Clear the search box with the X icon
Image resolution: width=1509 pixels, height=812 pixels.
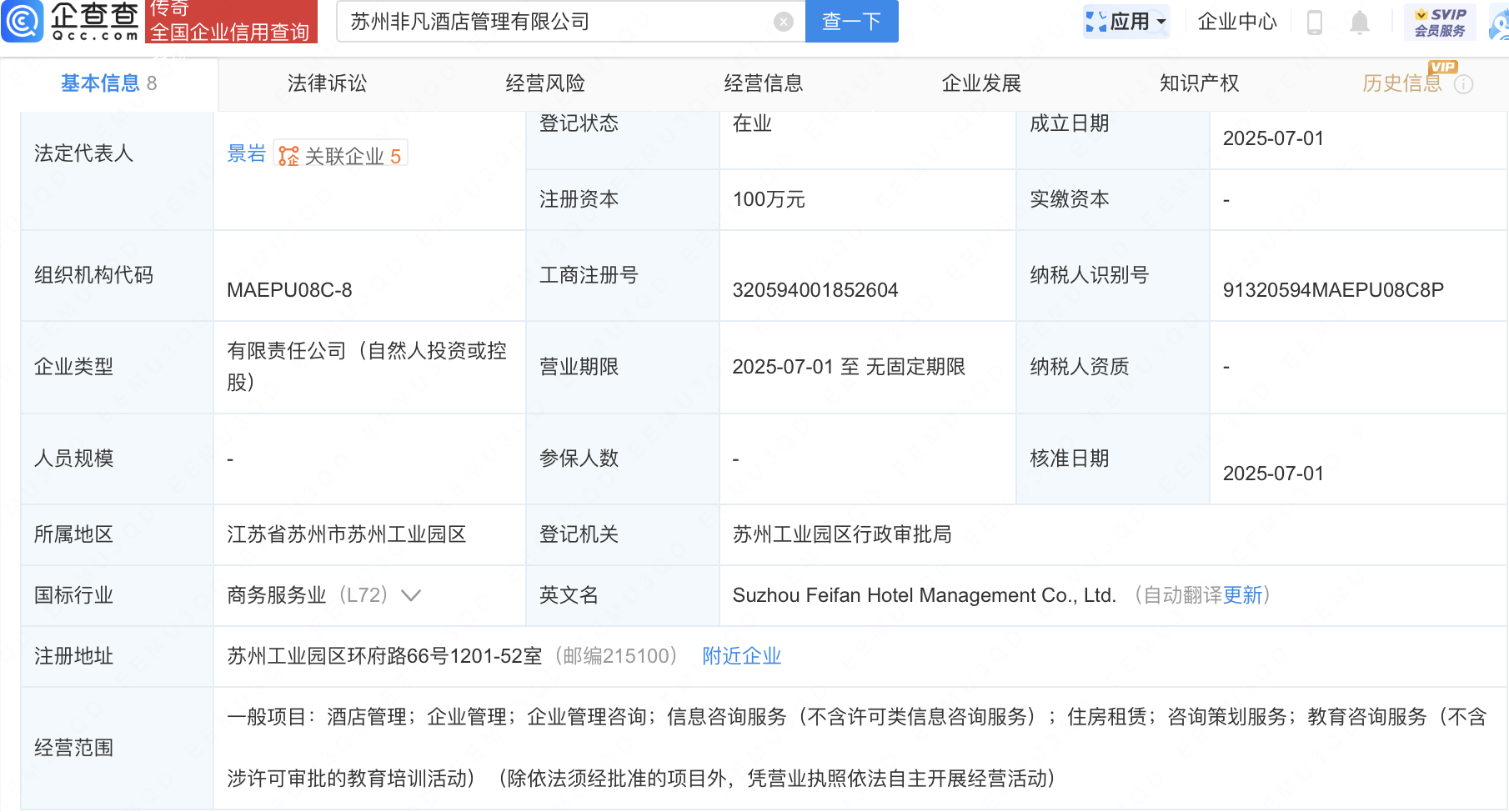coord(784,22)
